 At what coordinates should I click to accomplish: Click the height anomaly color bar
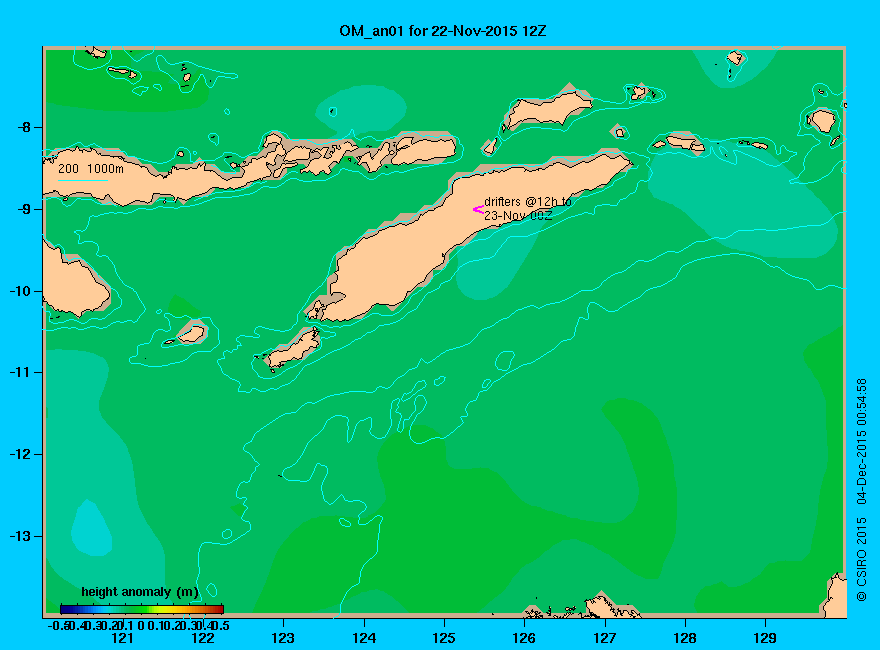coord(142,609)
